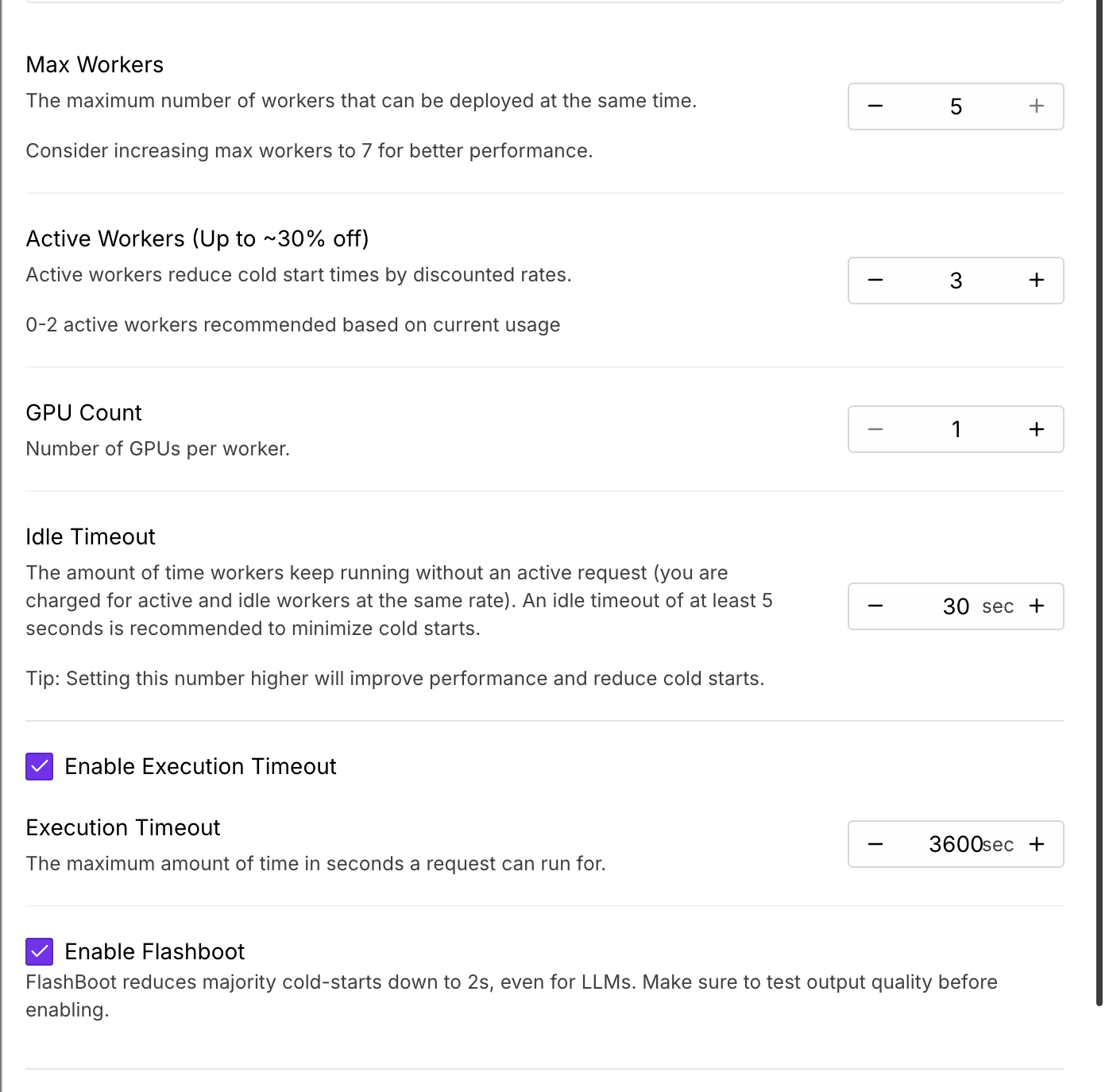Image resolution: width=1109 pixels, height=1092 pixels.
Task: Decrease Execution Timeout with minus button
Action: click(x=875, y=844)
